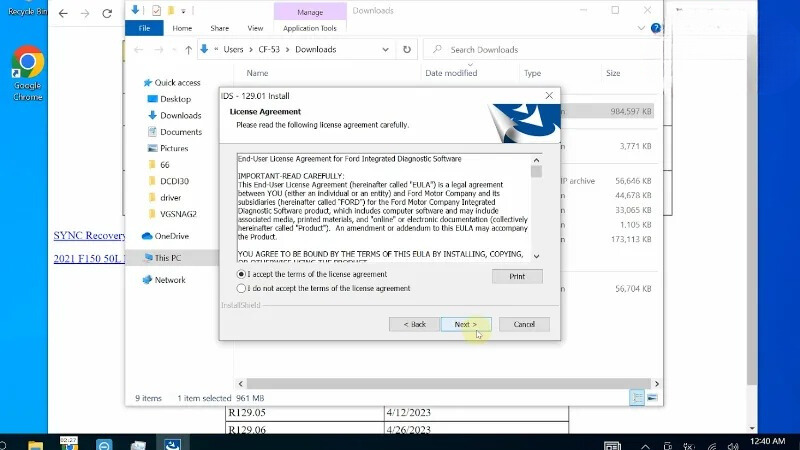Open the File menu in Explorer
This screenshot has height=450, width=800.
coord(144,28)
